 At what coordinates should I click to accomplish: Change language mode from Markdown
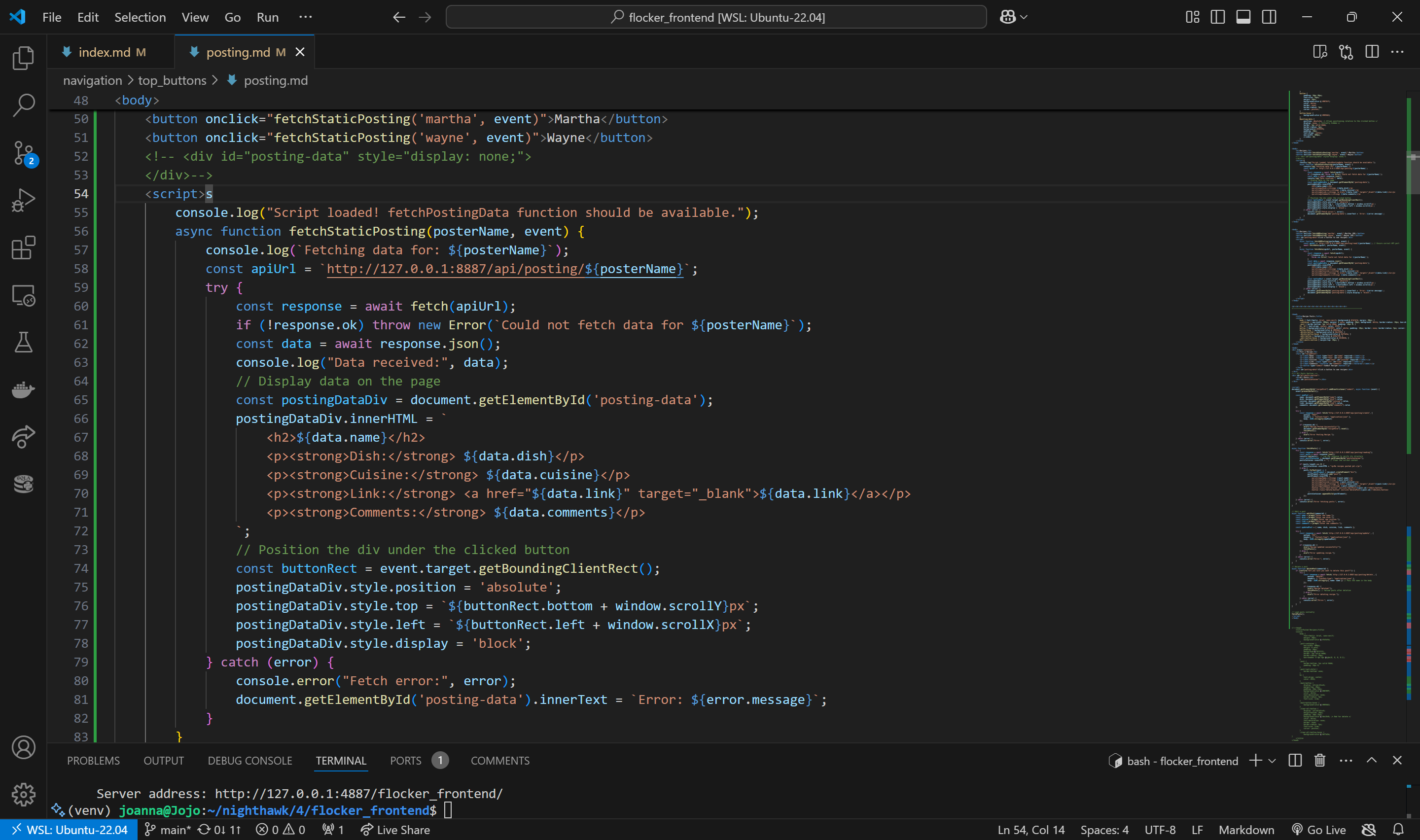[1246, 830]
